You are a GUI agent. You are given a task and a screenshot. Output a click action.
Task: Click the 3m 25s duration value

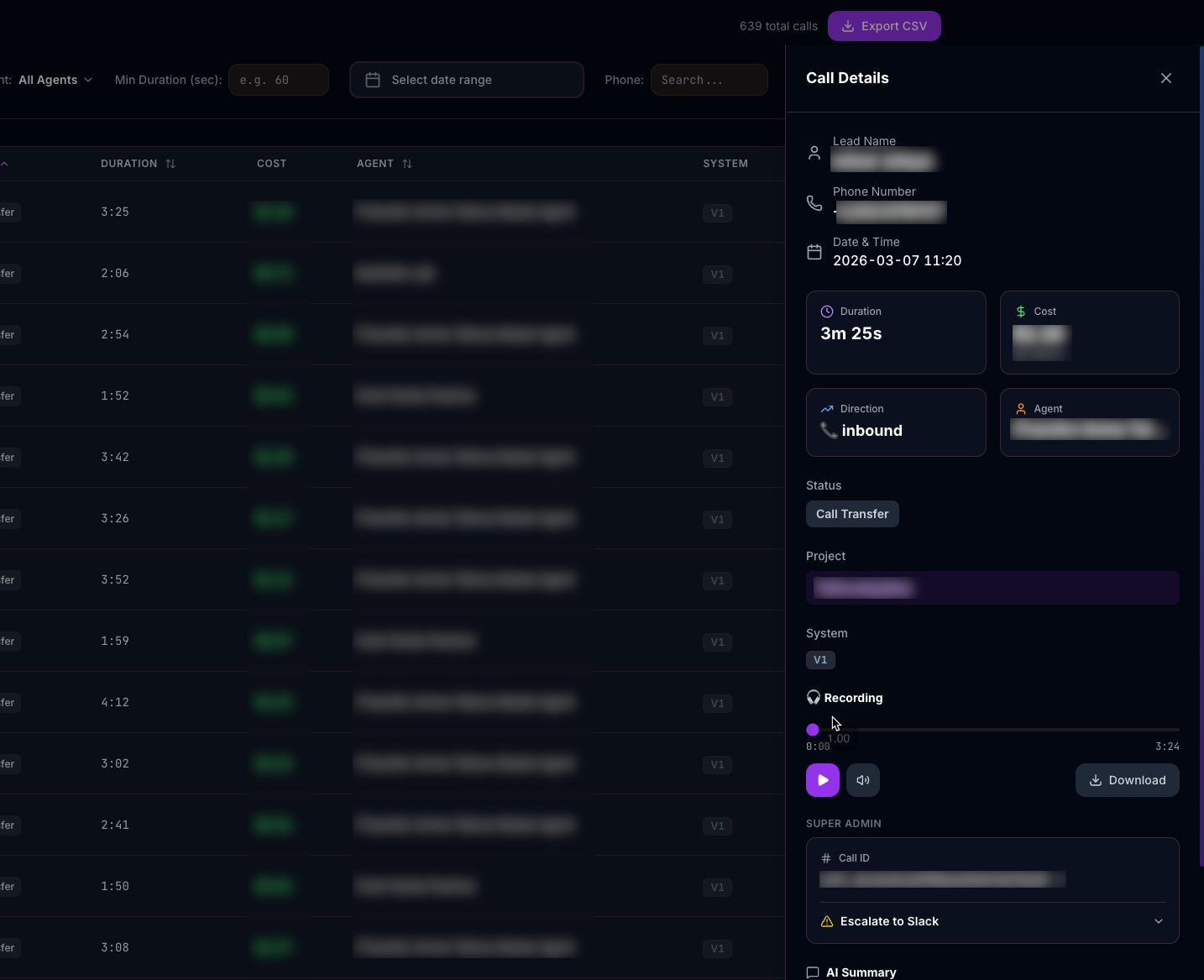point(851,333)
